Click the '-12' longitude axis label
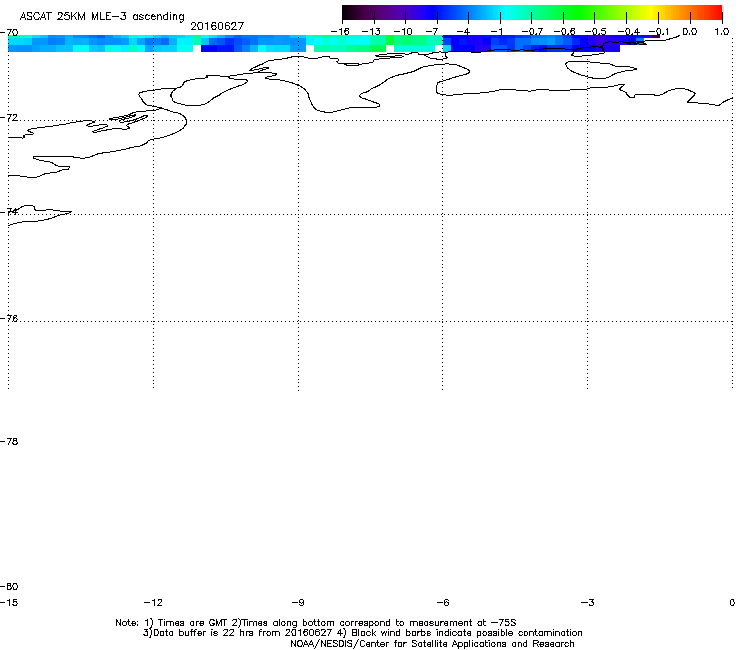 tap(153, 602)
